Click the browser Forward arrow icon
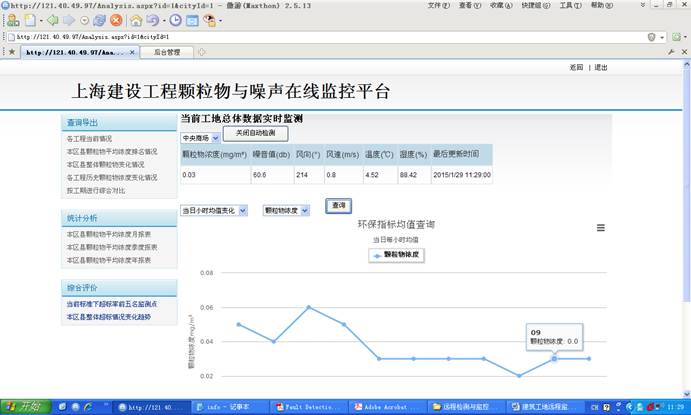 tap(68, 19)
